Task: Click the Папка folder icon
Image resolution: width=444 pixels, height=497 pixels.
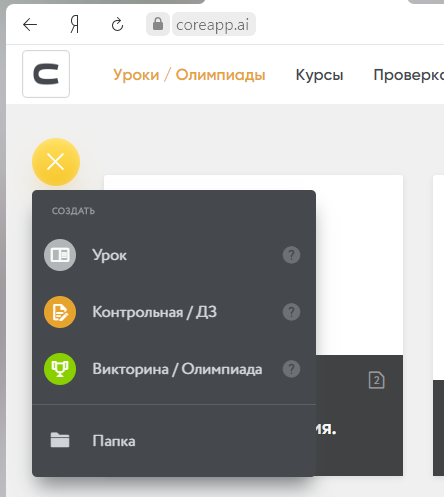Action: (60, 440)
